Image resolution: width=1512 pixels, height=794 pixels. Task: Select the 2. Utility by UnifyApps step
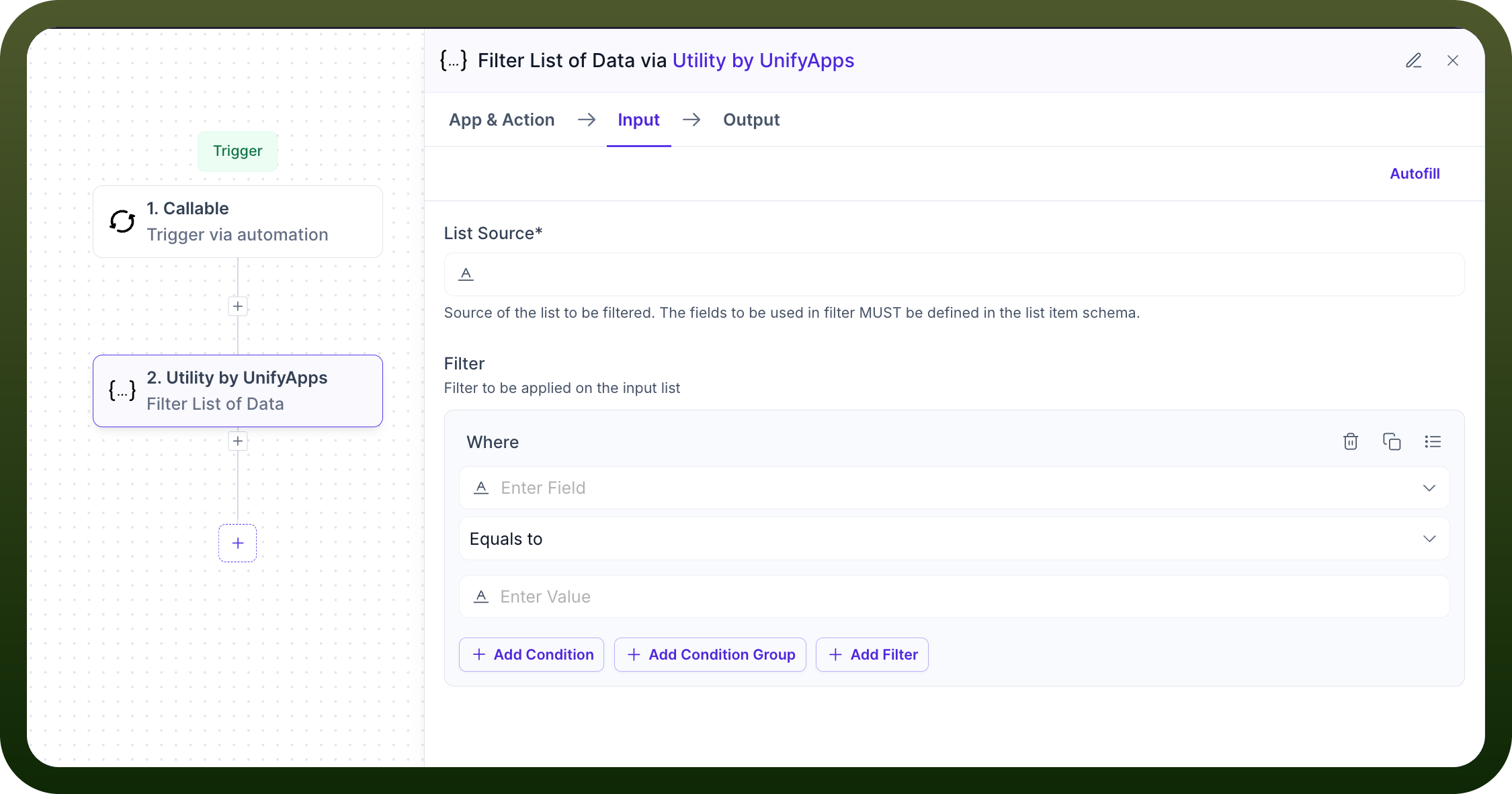tap(238, 391)
